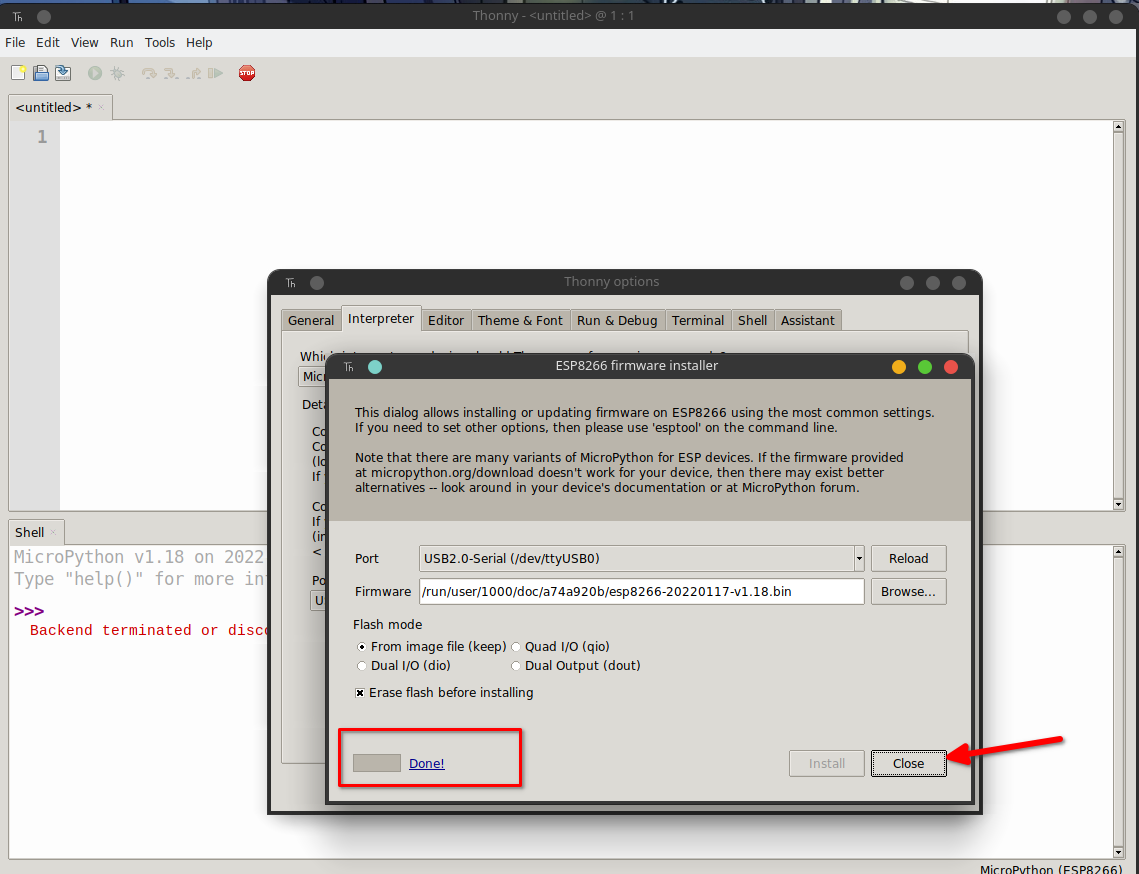Screen dimensions: 1139x874
Task: Click Shell scrollbar down arrow
Action: point(1118,852)
